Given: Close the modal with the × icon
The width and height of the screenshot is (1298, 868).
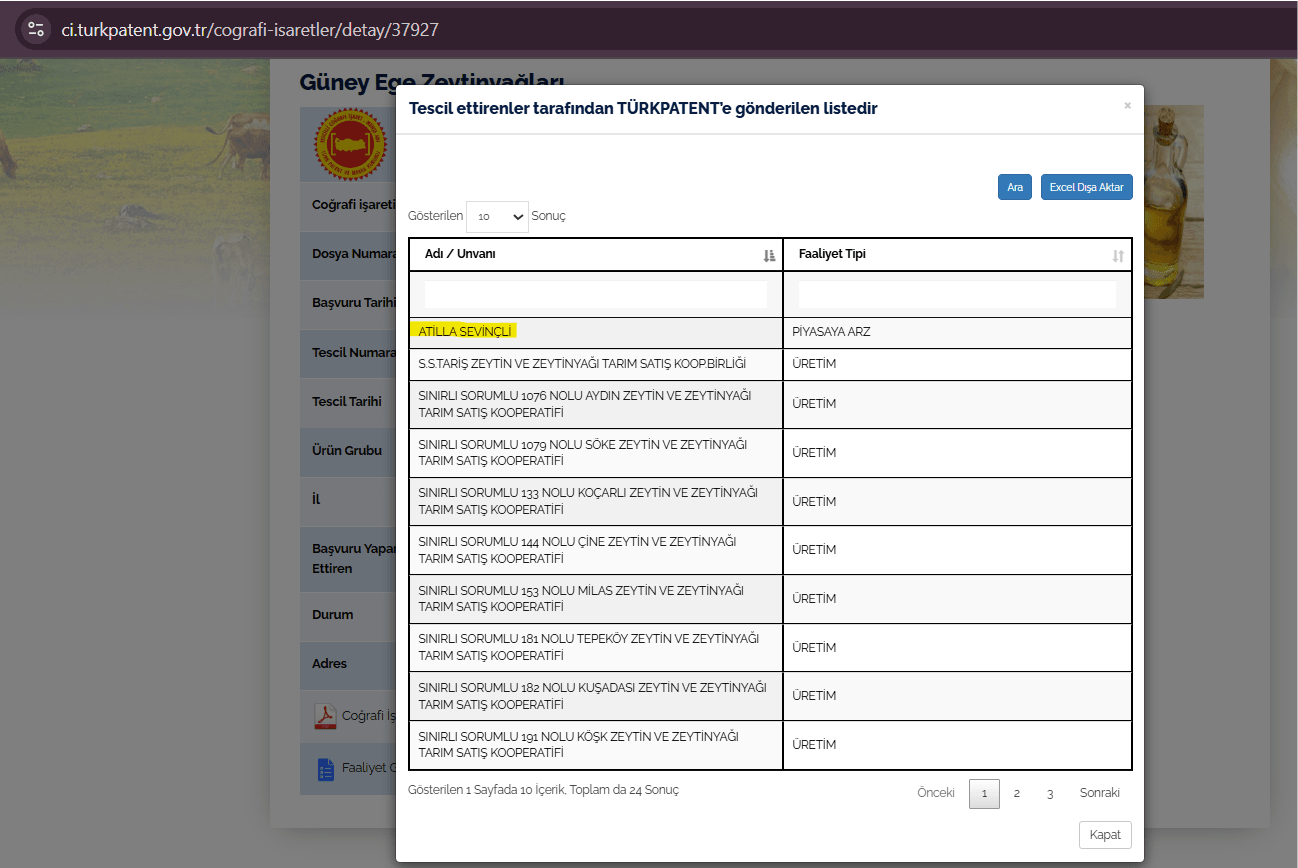Looking at the screenshot, I should pos(1127,105).
